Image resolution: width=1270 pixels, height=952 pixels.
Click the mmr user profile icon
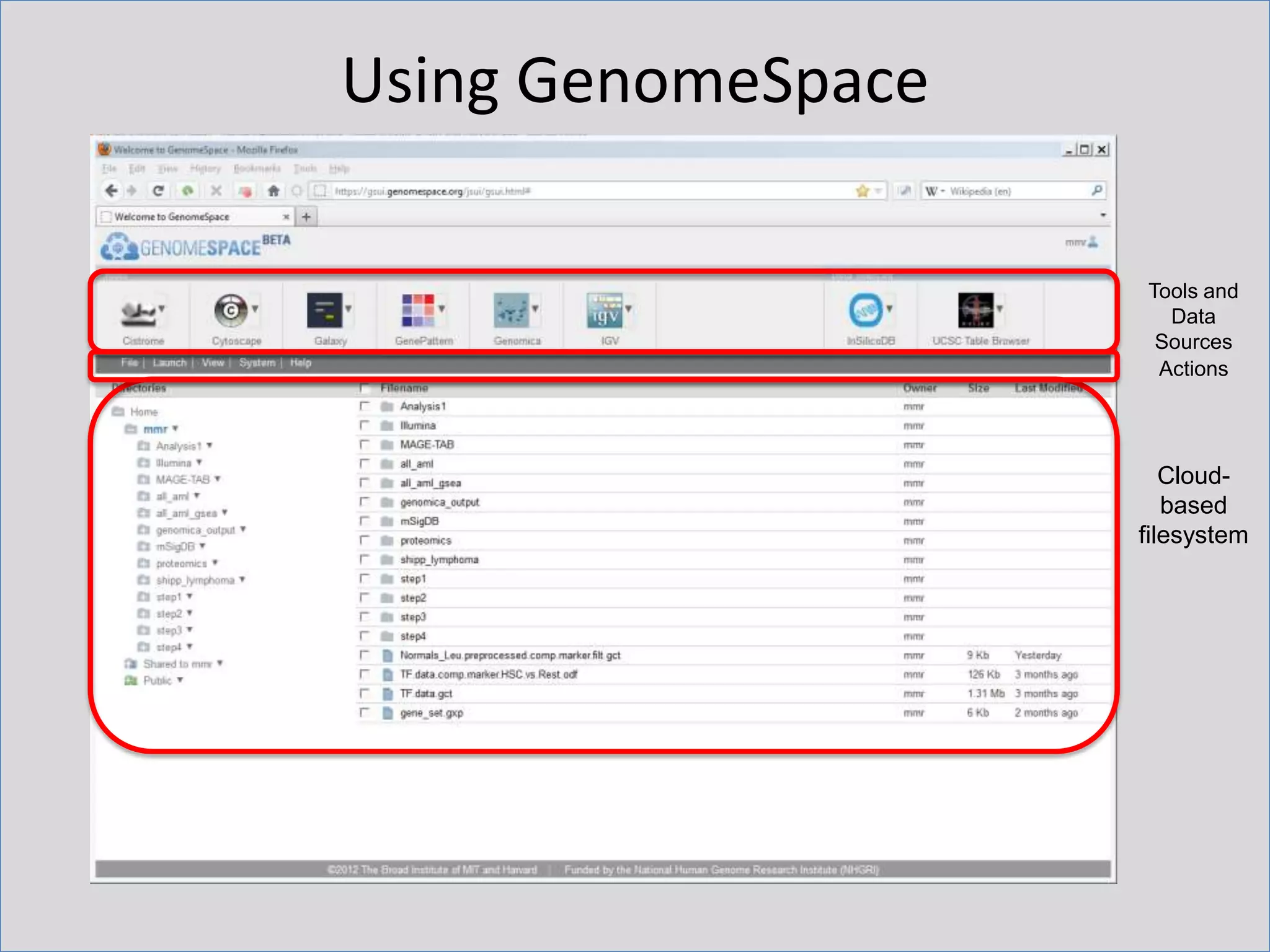1093,242
